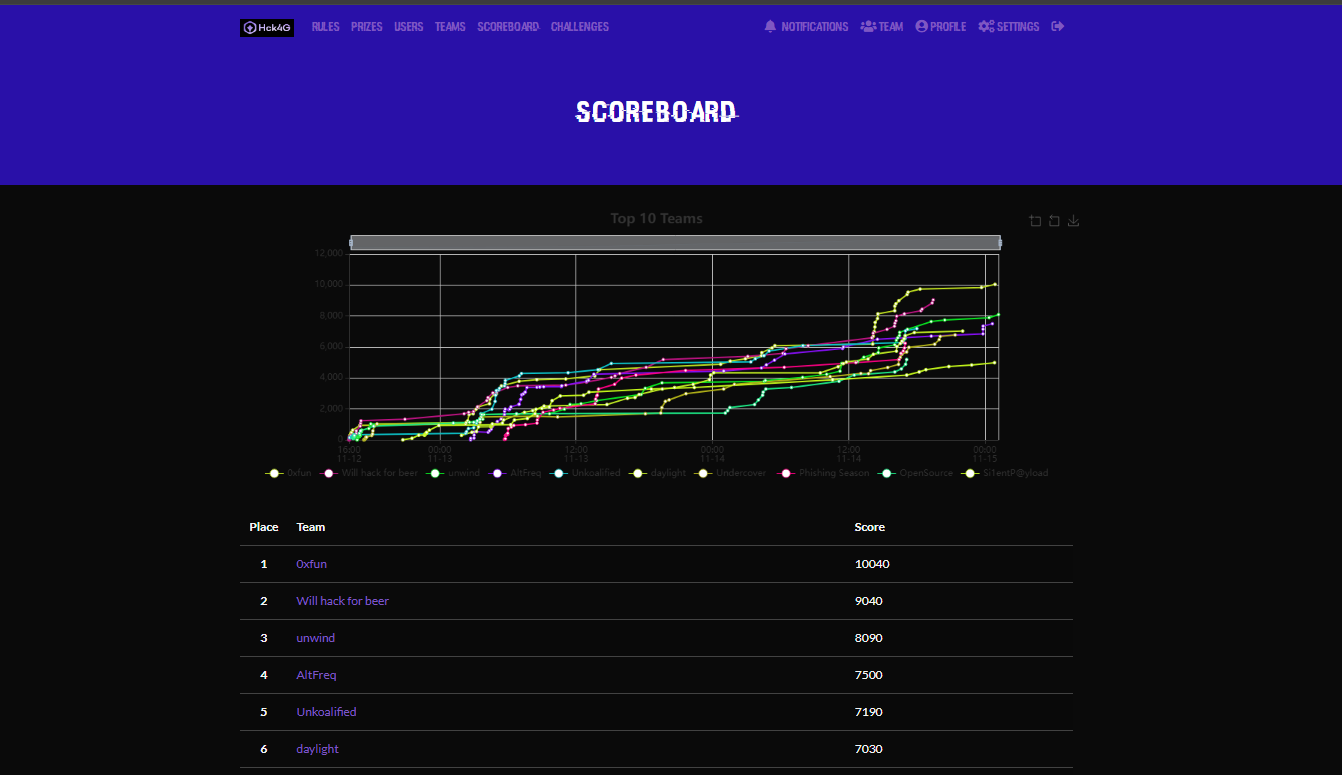
Task: Click the Hck4G logo in navbar
Action: (x=267, y=28)
